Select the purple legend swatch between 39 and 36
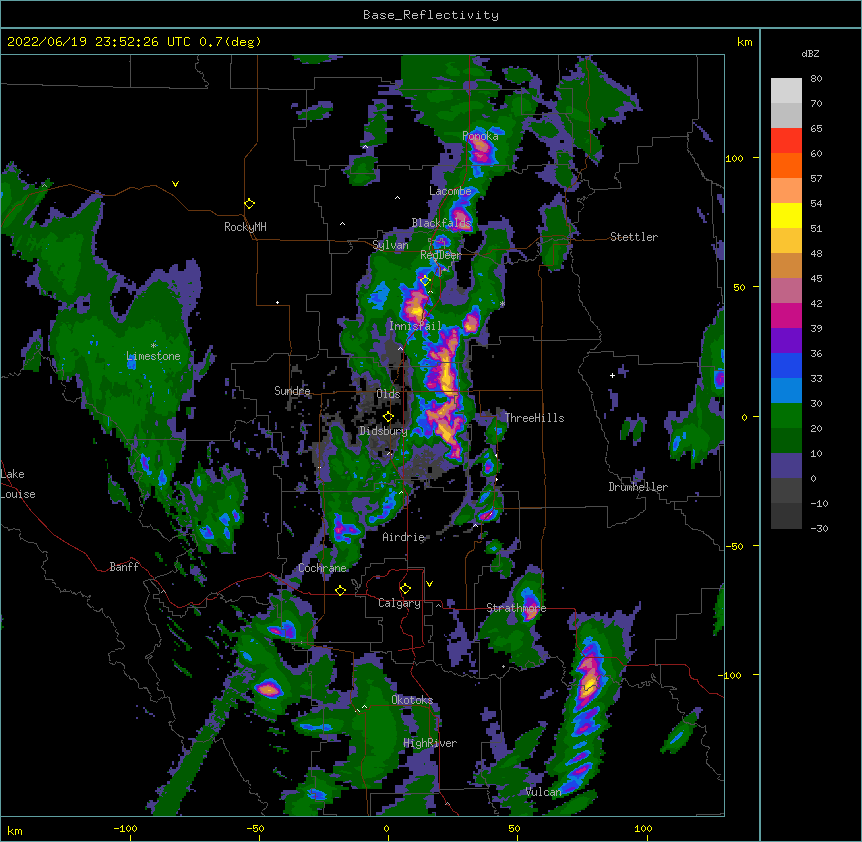 [x=786, y=341]
